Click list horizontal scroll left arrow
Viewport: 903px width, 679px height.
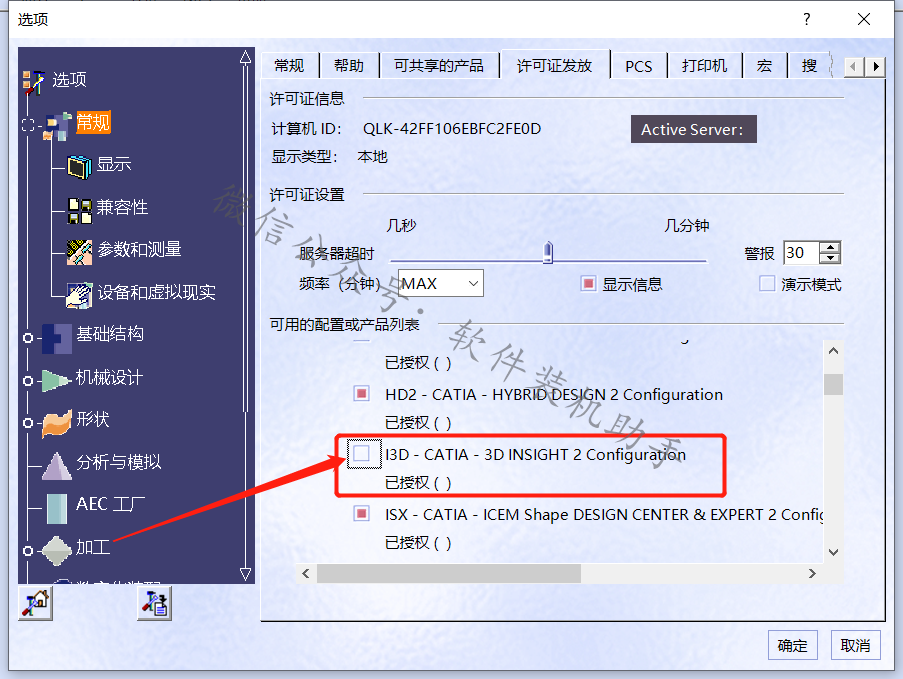click(x=306, y=573)
